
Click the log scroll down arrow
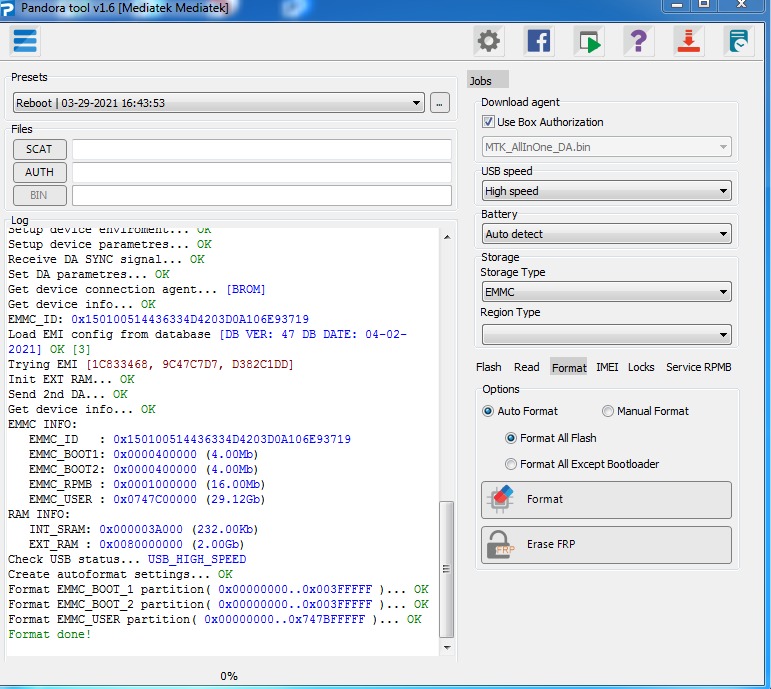coord(446,647)
